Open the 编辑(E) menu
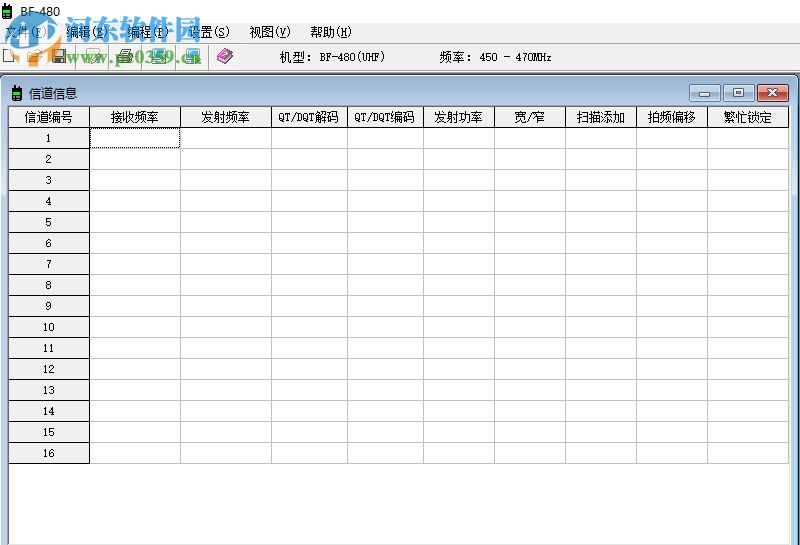The height and width of the screenshot is (545, 800). click(87, 32)
